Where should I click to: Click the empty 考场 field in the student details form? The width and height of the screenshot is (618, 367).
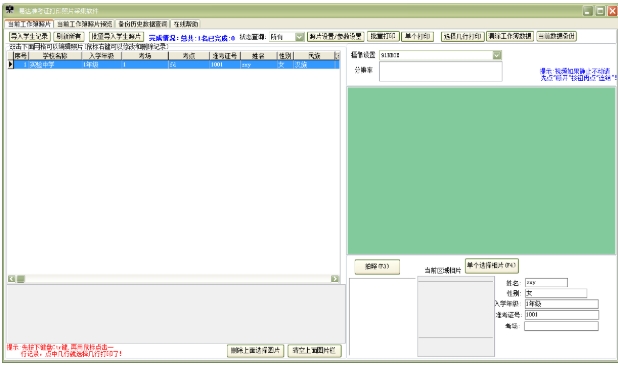click(561, 326)
